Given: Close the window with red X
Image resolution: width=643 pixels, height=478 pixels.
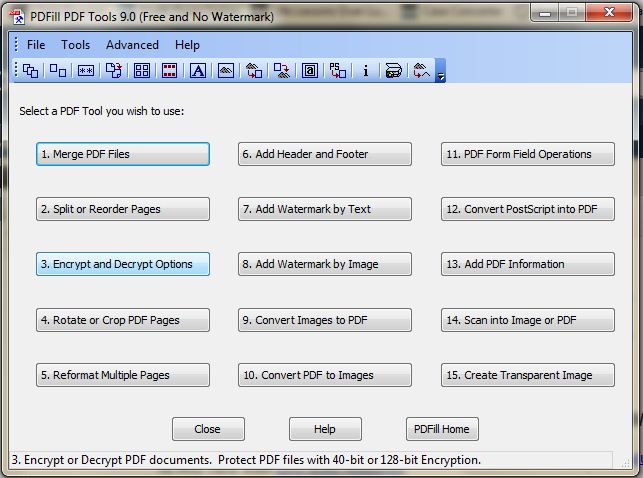Looking at the screenshot, I should [x=609, y=13].
